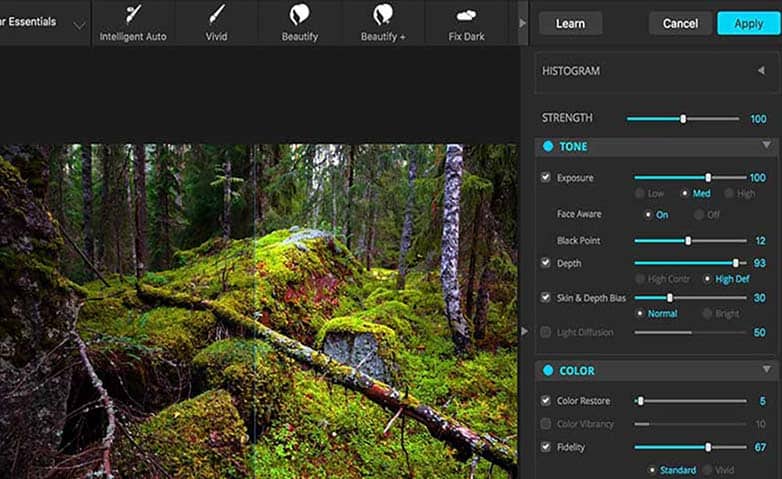Click the Learn button
The height and width of the screenshot is (479, 782).
(x=570, y=23)
